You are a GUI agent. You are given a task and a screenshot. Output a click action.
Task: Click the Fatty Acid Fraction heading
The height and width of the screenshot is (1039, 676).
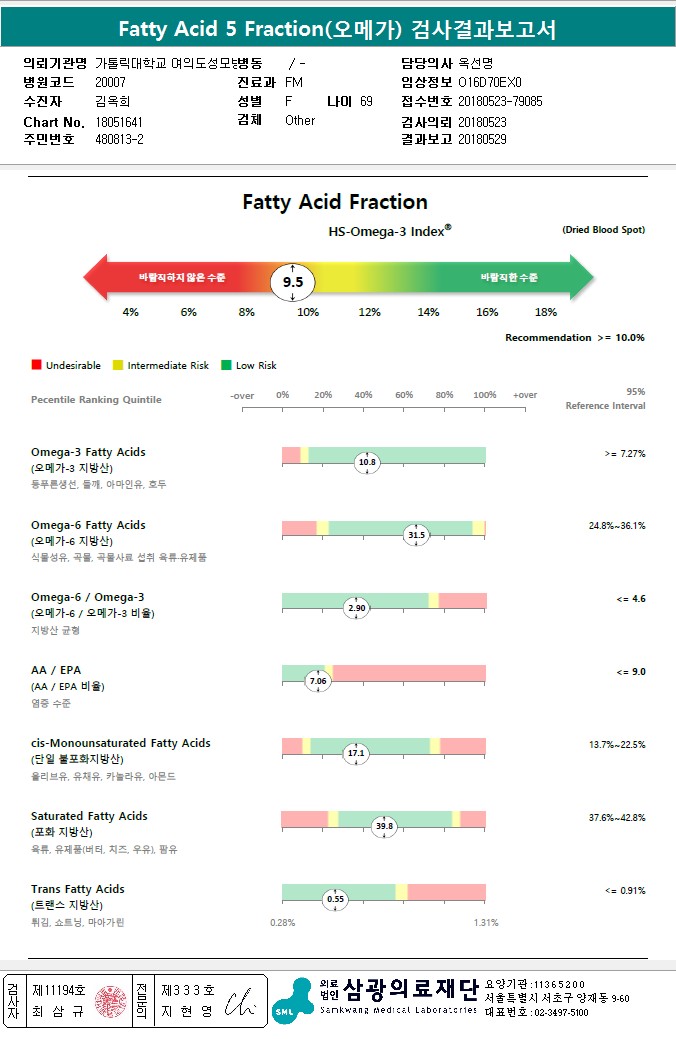point(335,201)
